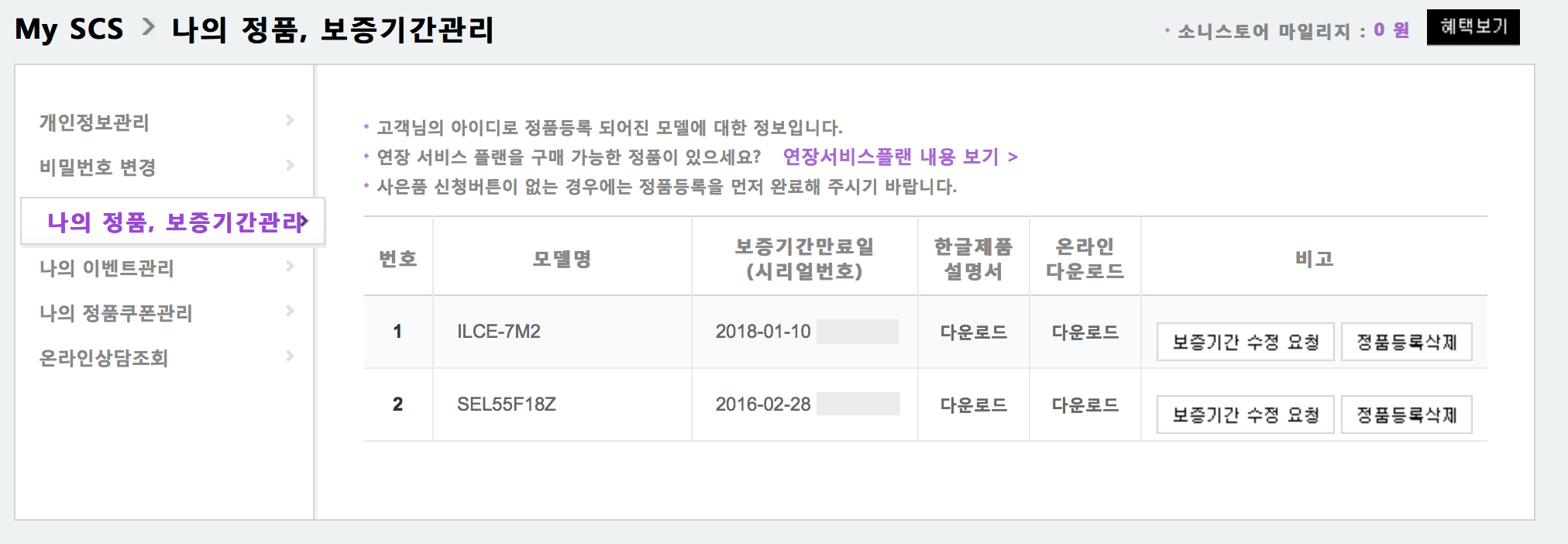Click chevron arrow beside 비밀번호 변경
1568x544 pixels.
point(290,165)
